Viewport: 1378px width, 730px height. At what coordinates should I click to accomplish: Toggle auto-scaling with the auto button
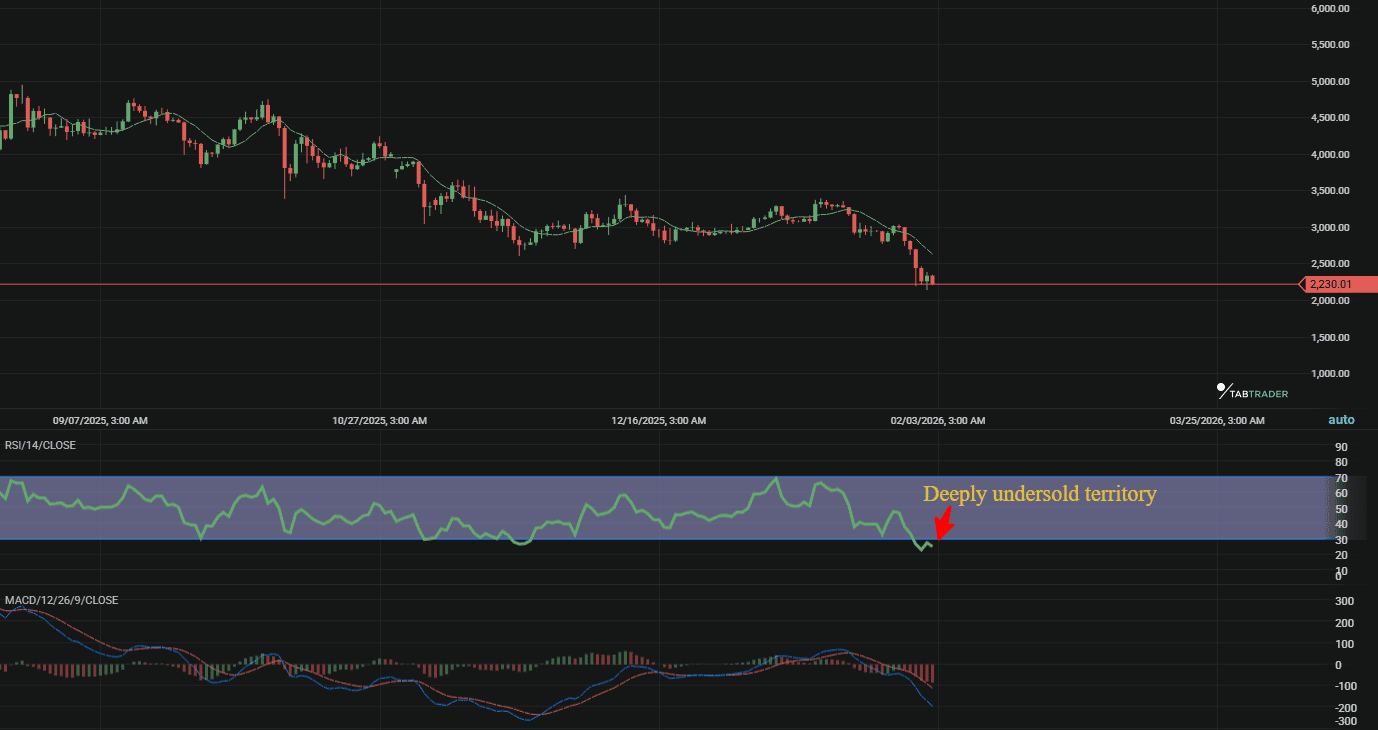point(1341,419)
